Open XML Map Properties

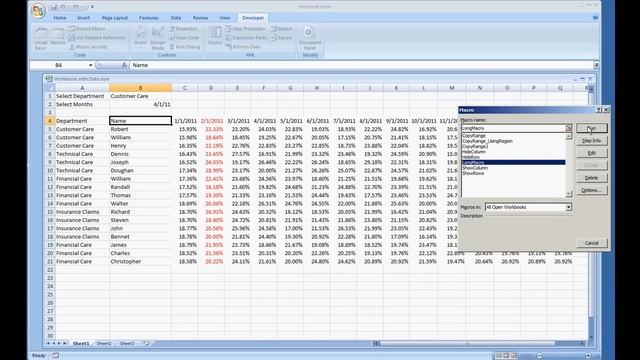pos(245,29)
